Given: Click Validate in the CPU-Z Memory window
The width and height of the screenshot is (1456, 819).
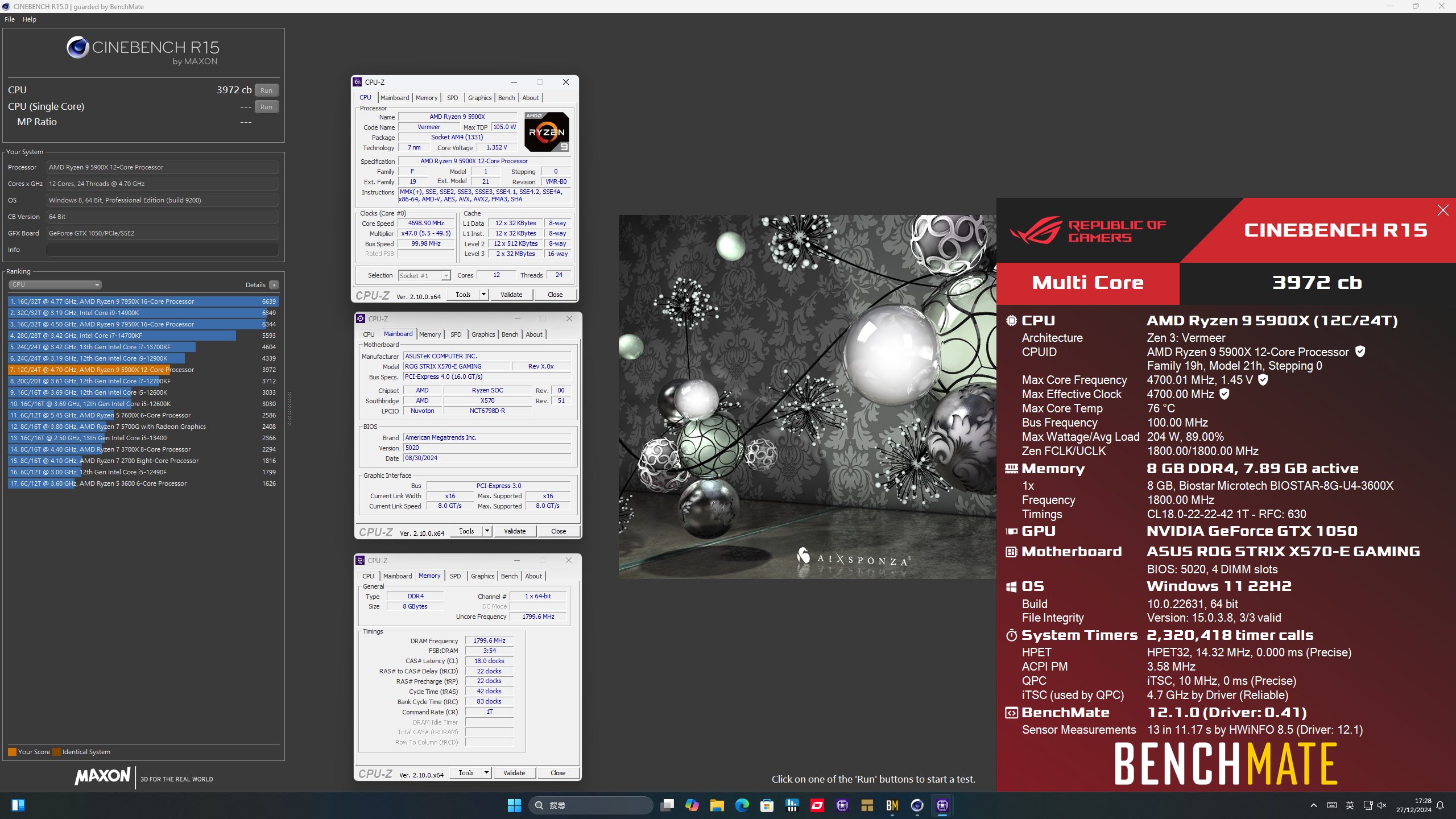Looking at the screenshot, I should pos(514,773).
